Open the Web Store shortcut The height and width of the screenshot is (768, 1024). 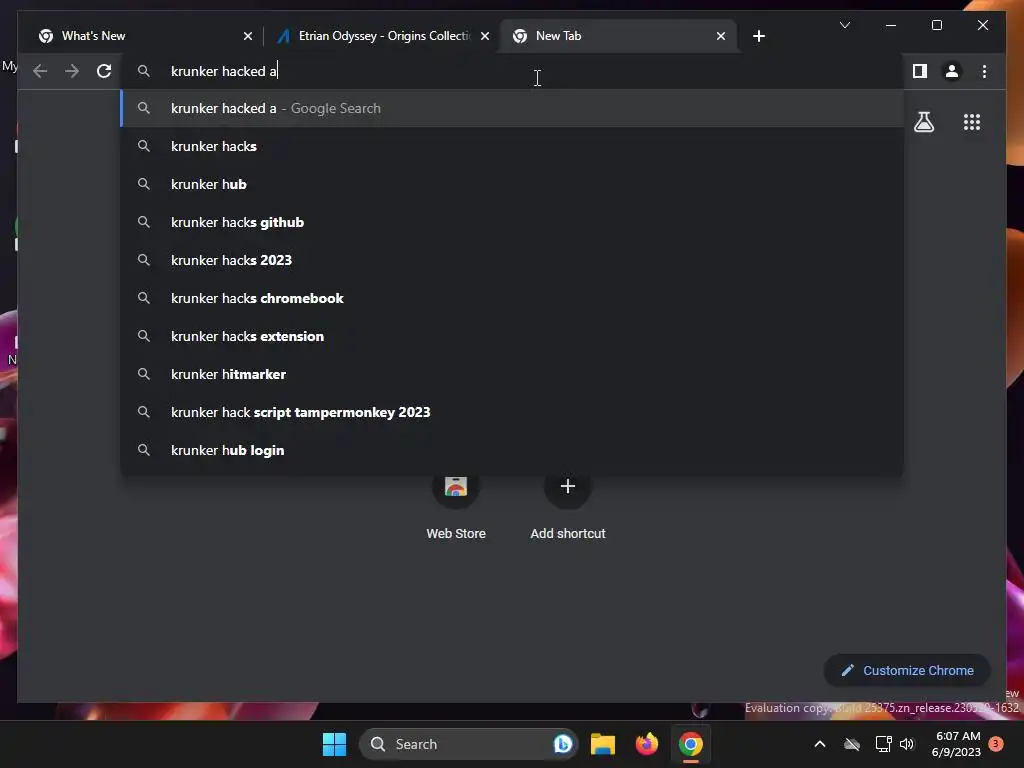click(456, 507)
